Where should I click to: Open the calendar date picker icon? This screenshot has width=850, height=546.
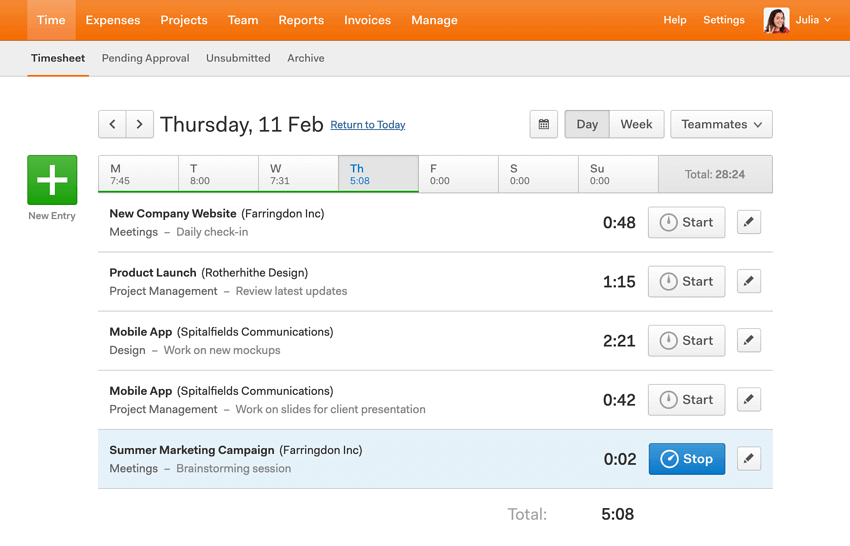click(544, 124)
